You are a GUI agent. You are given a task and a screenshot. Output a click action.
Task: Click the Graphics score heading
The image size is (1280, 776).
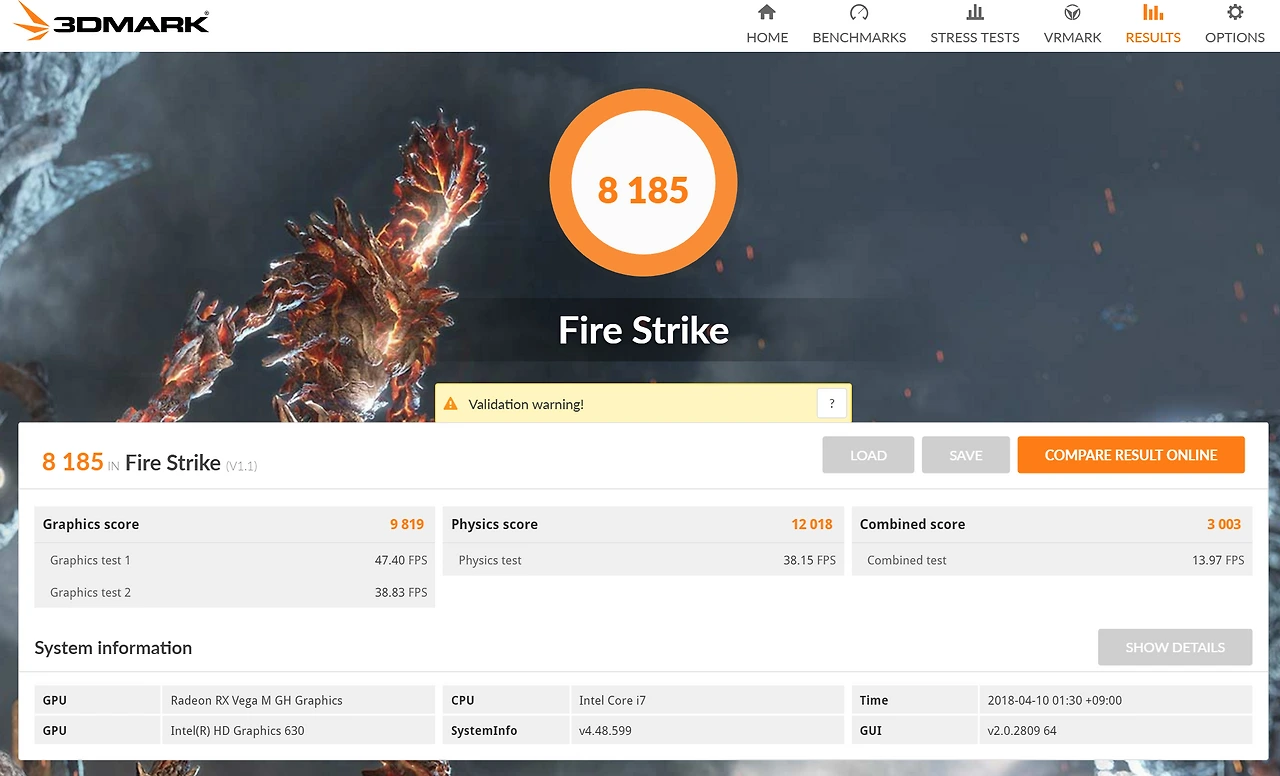(91, 524)
